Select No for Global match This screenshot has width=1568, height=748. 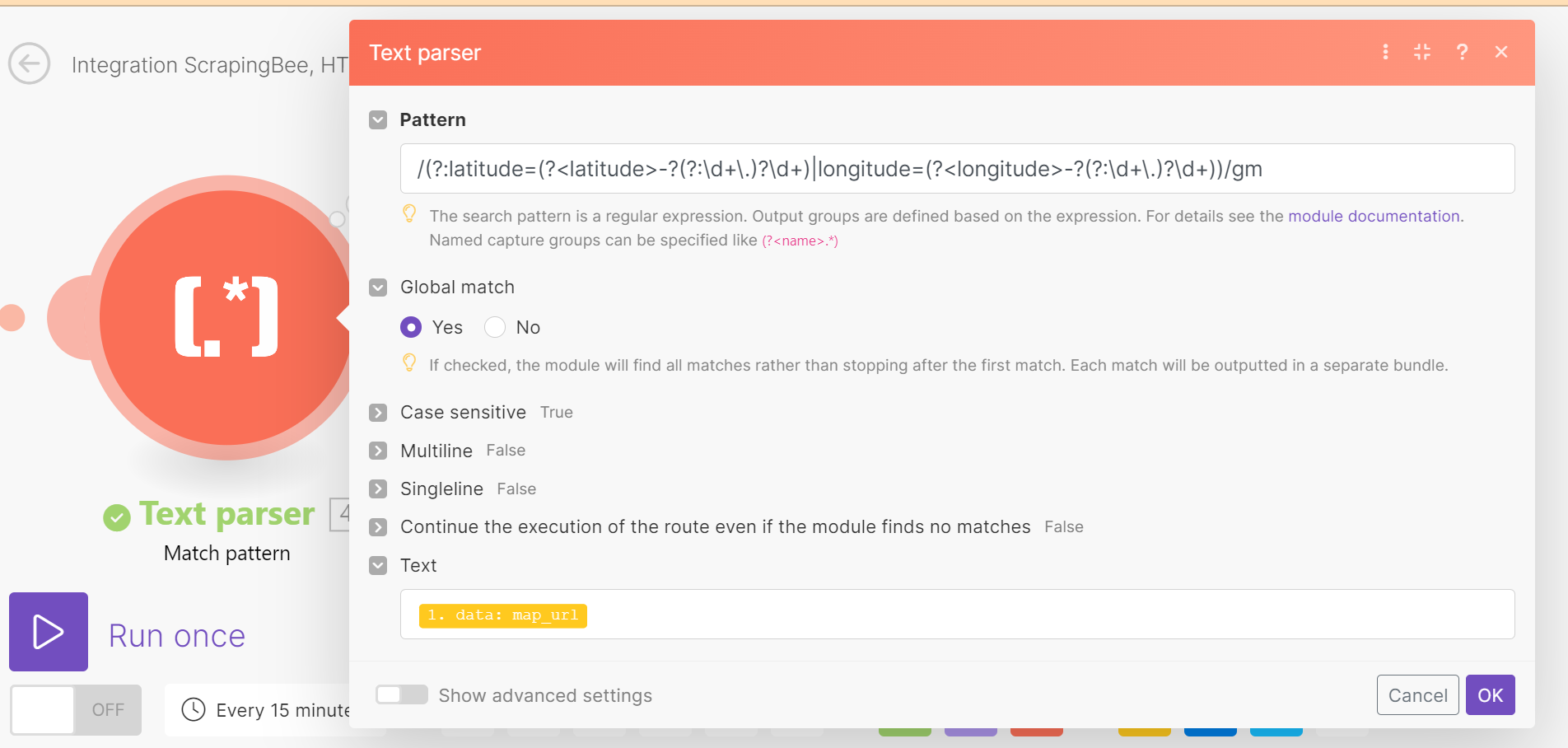tap(495, 327)
